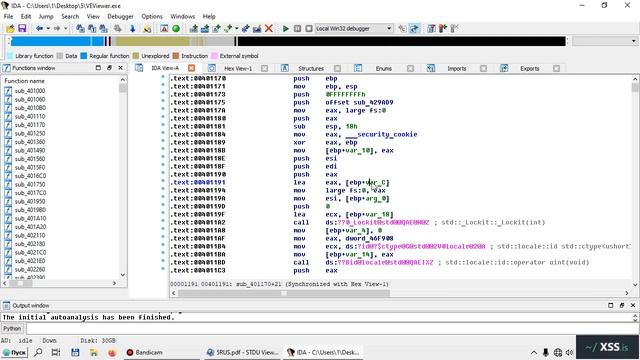Click the Function name column header
The height and width of the screenshot is (360, 640).
tap(24, 81)
